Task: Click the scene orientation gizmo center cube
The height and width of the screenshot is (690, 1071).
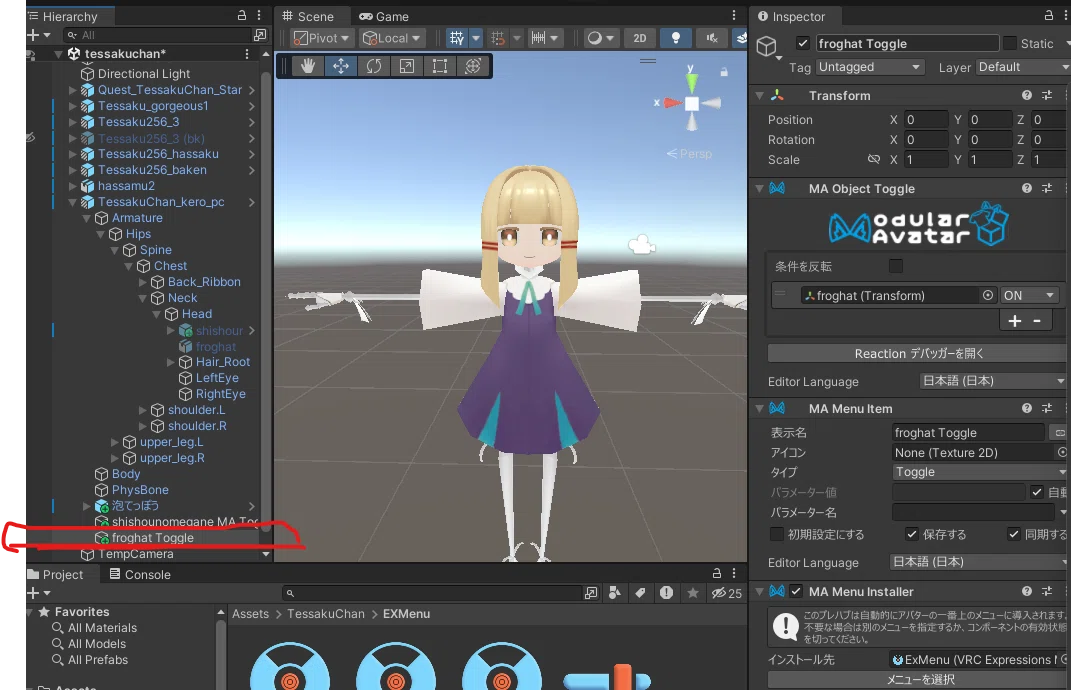Action: [x=692, y=103]
